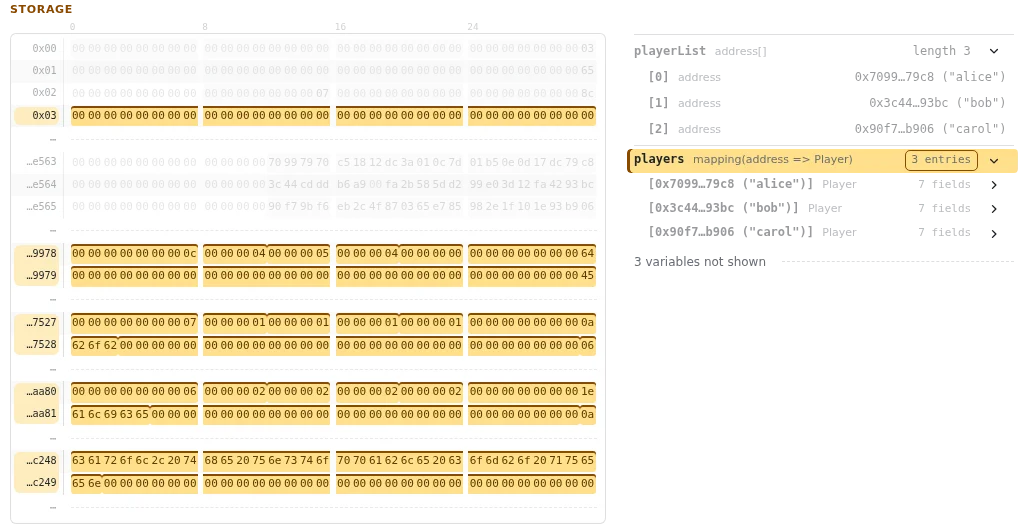Image resolution: width=1024 pixels, height=525 pixels.
Task: Click last byte '03' in slot 0x00
Action: tap(587, 48)
